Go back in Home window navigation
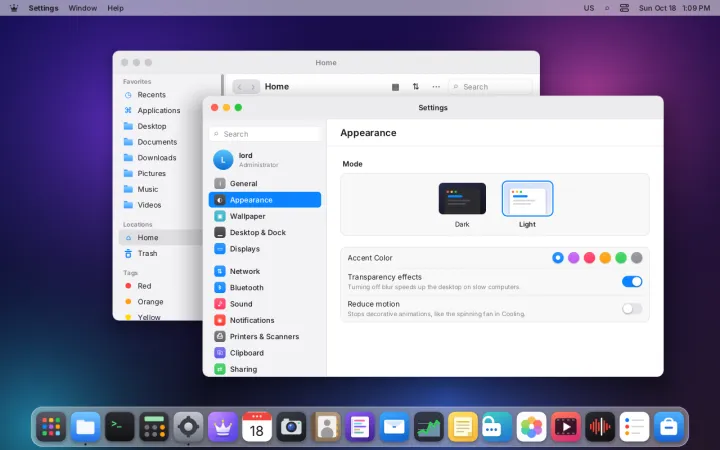720x450 pixels. click(x=239, y=87)
